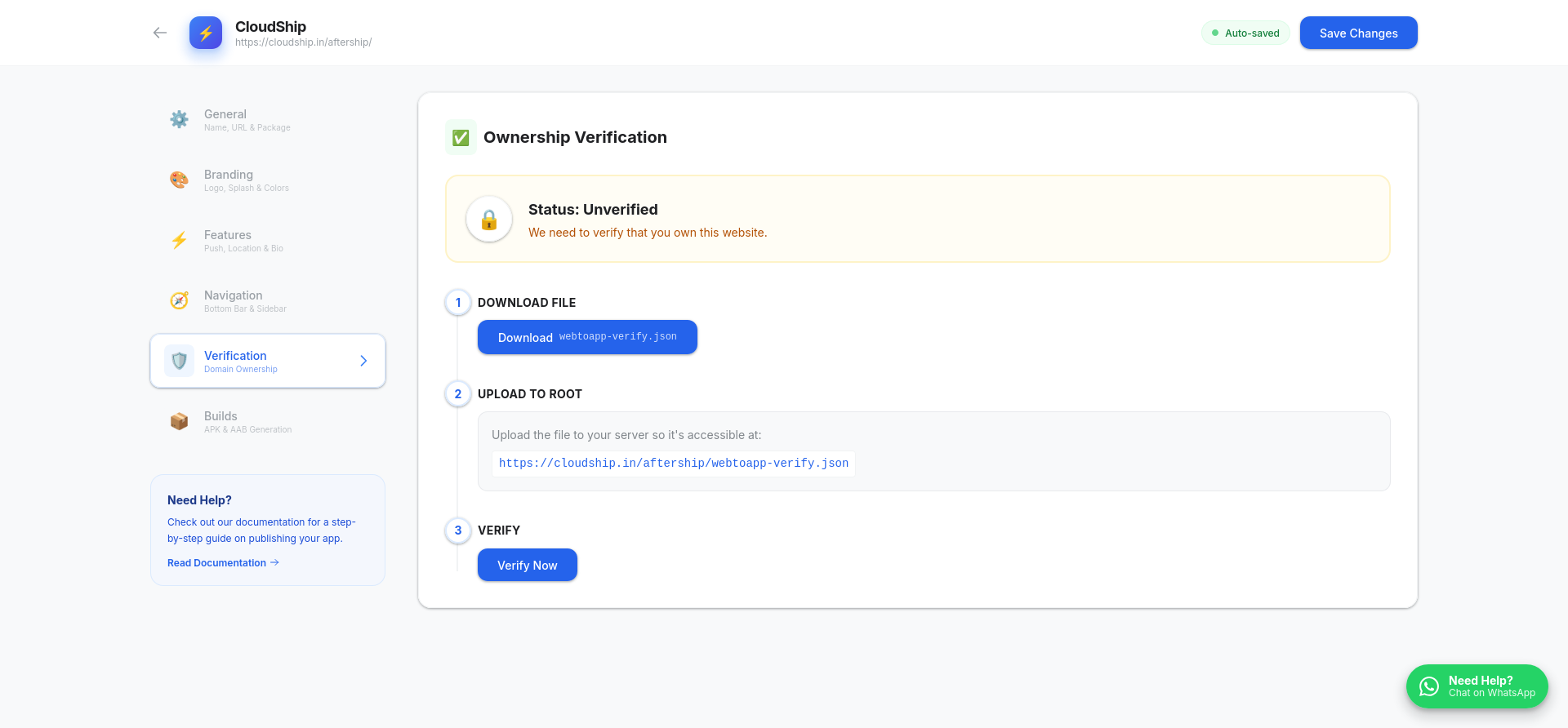Click the CloudShip lightning bolt logo
Viewport: 1568px width, 728px height.
(206, 33)
